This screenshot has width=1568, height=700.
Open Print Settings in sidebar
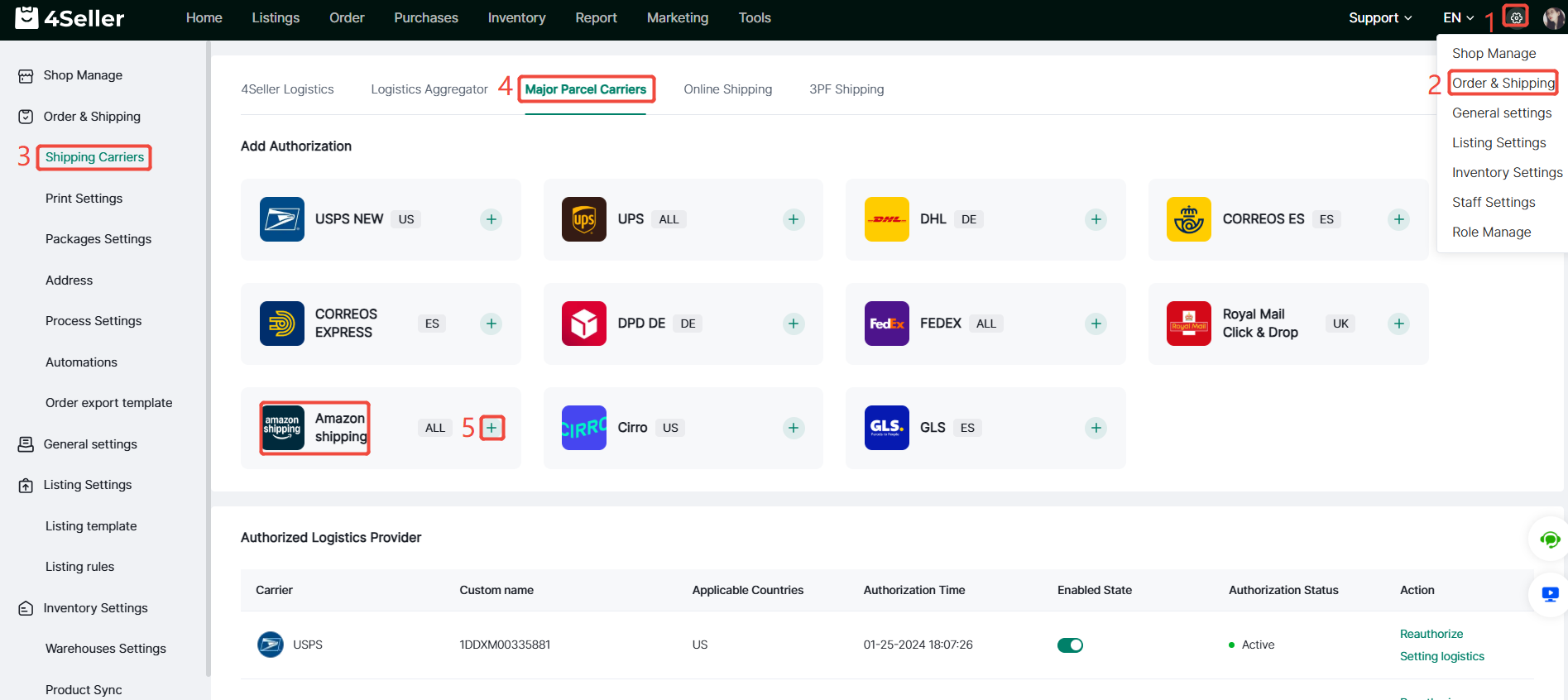point(84,199)
